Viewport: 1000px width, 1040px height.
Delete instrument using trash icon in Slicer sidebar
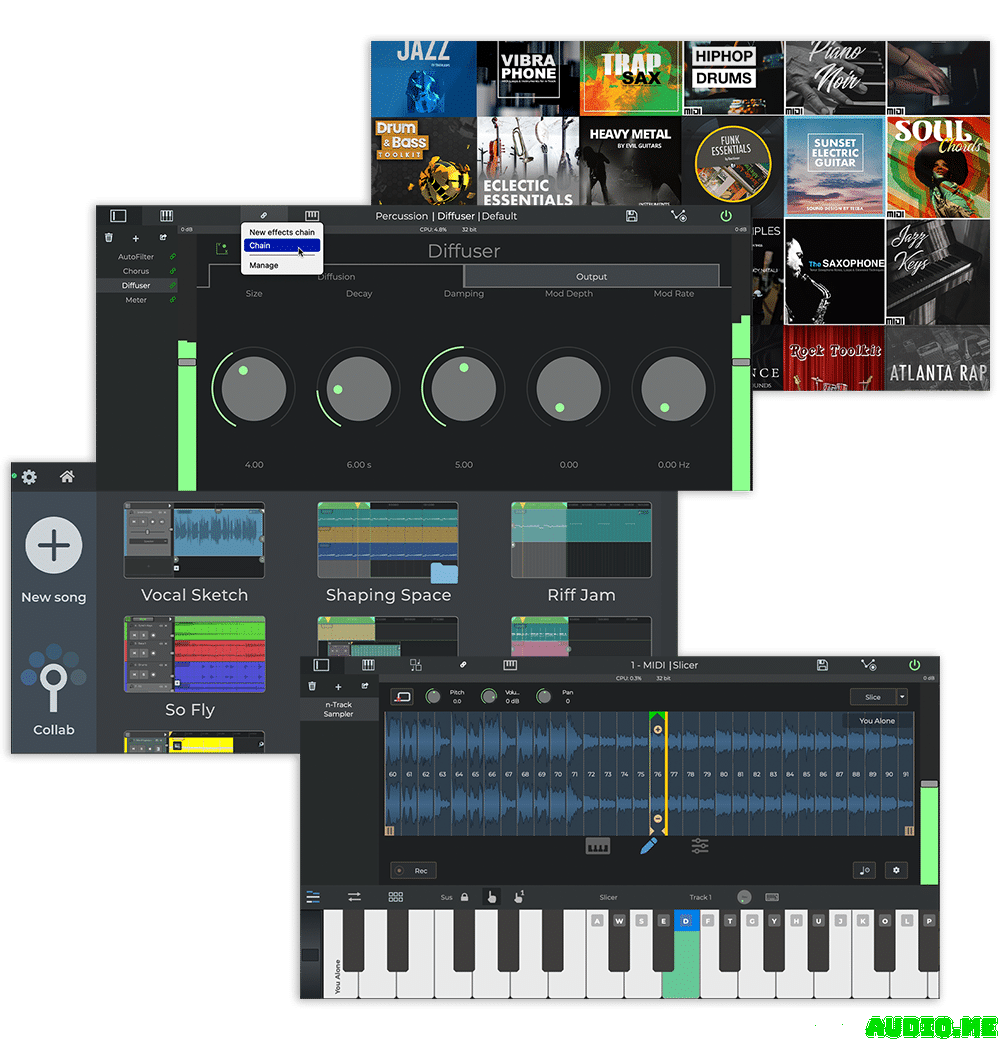[312, 686]
